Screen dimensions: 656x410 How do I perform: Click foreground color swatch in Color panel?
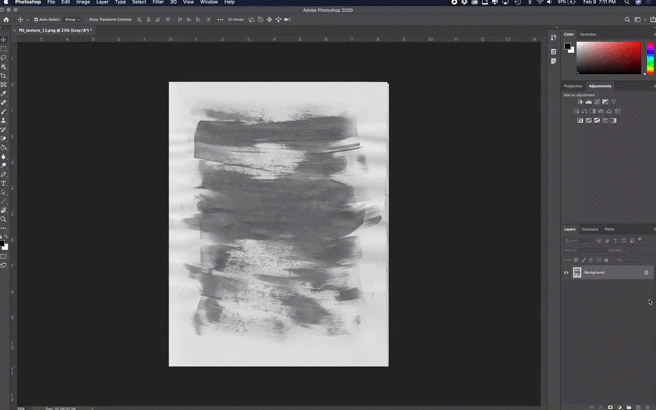coord(567,46)
